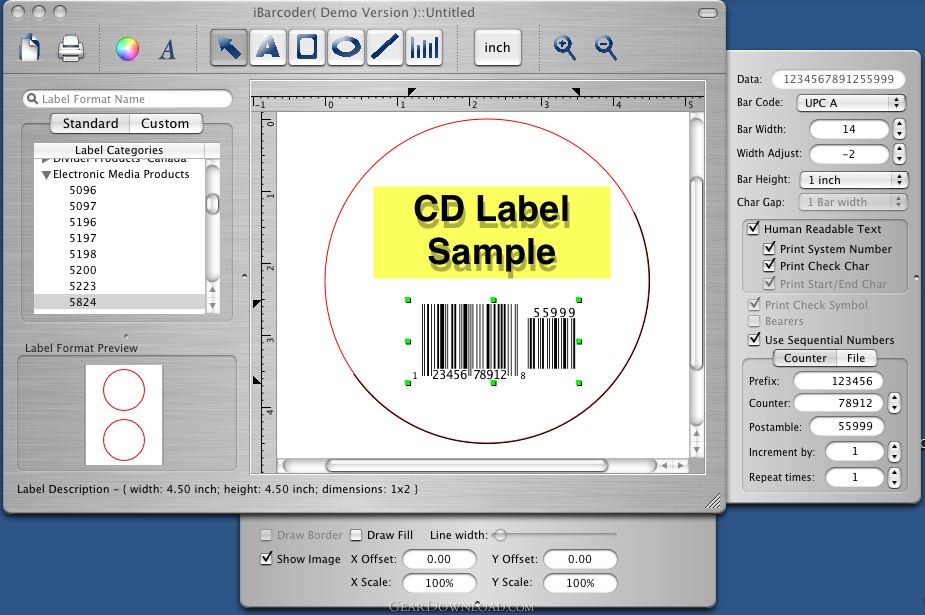The height and width of the screenshot is (615, 925).
Task: Toggle Print Check Char checkbox
Action: [769, 265]
